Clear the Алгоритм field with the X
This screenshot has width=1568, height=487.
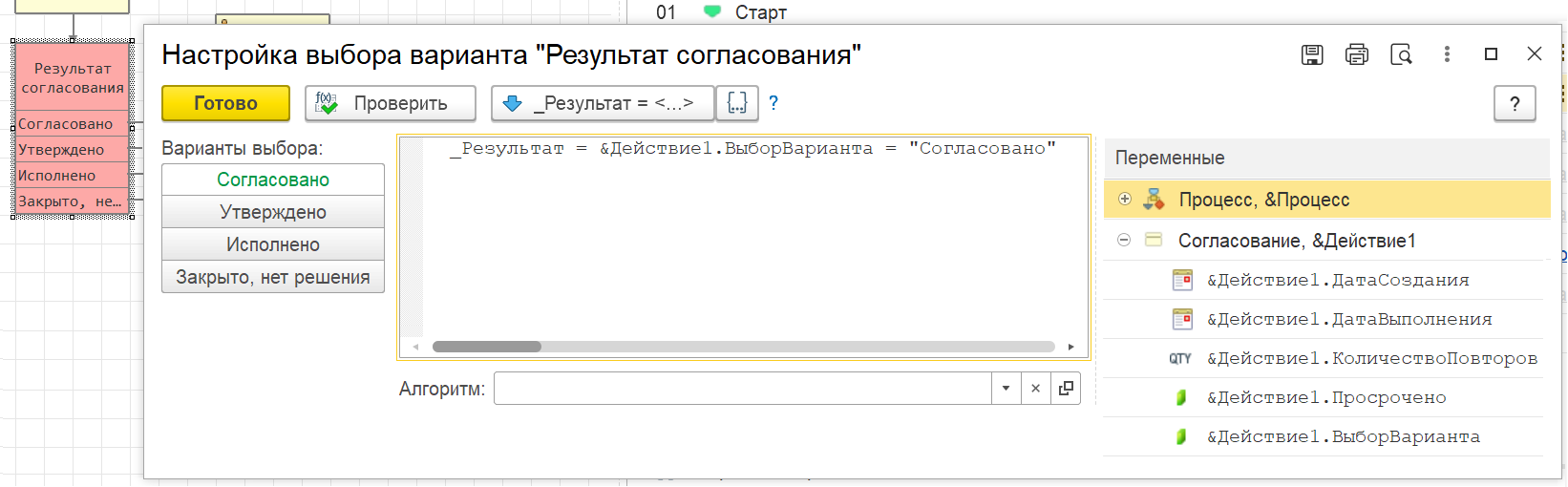[1035, 389]
